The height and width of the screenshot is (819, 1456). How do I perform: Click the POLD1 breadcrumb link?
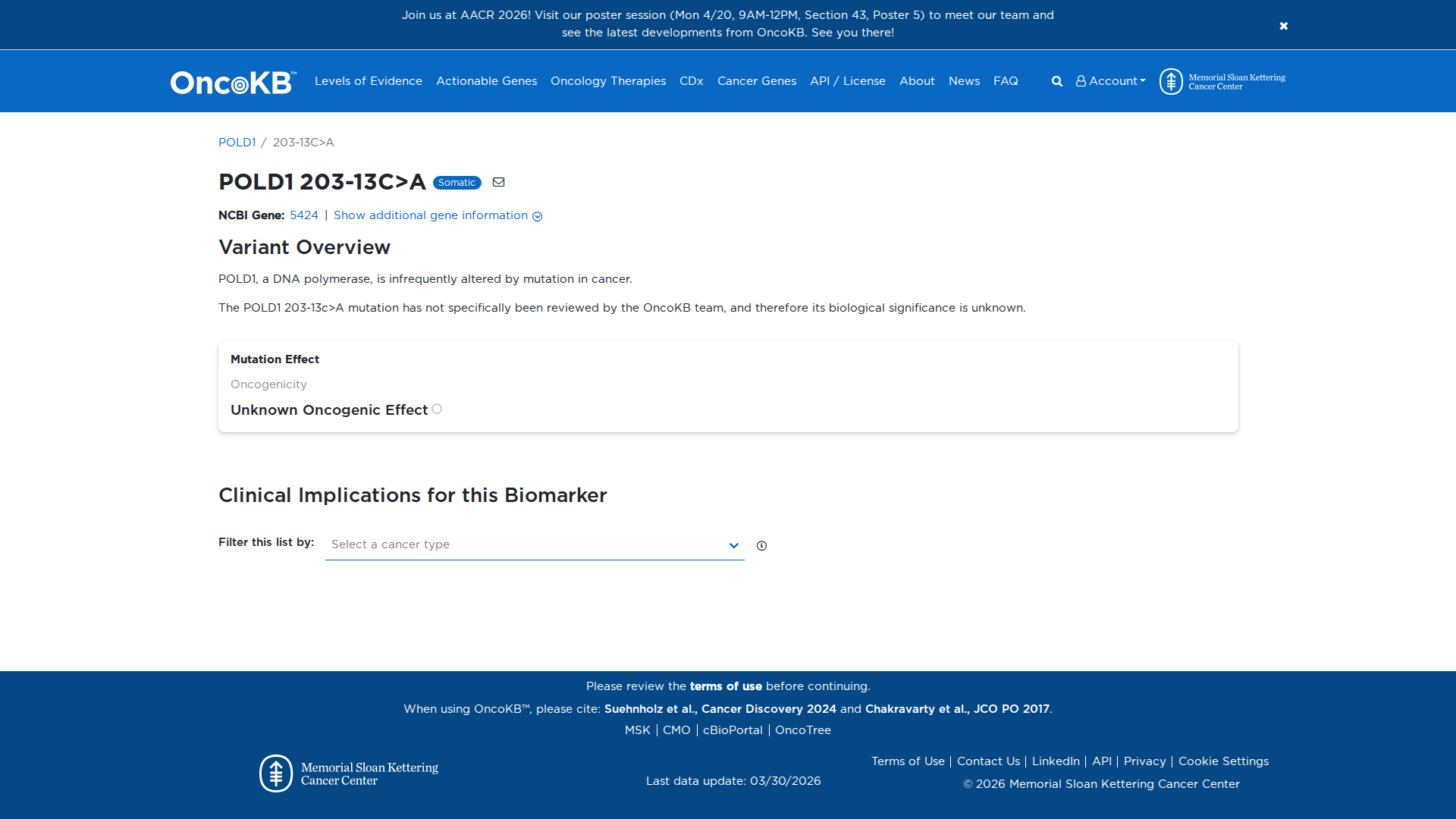pyautogui.click(x=237, y=143)
